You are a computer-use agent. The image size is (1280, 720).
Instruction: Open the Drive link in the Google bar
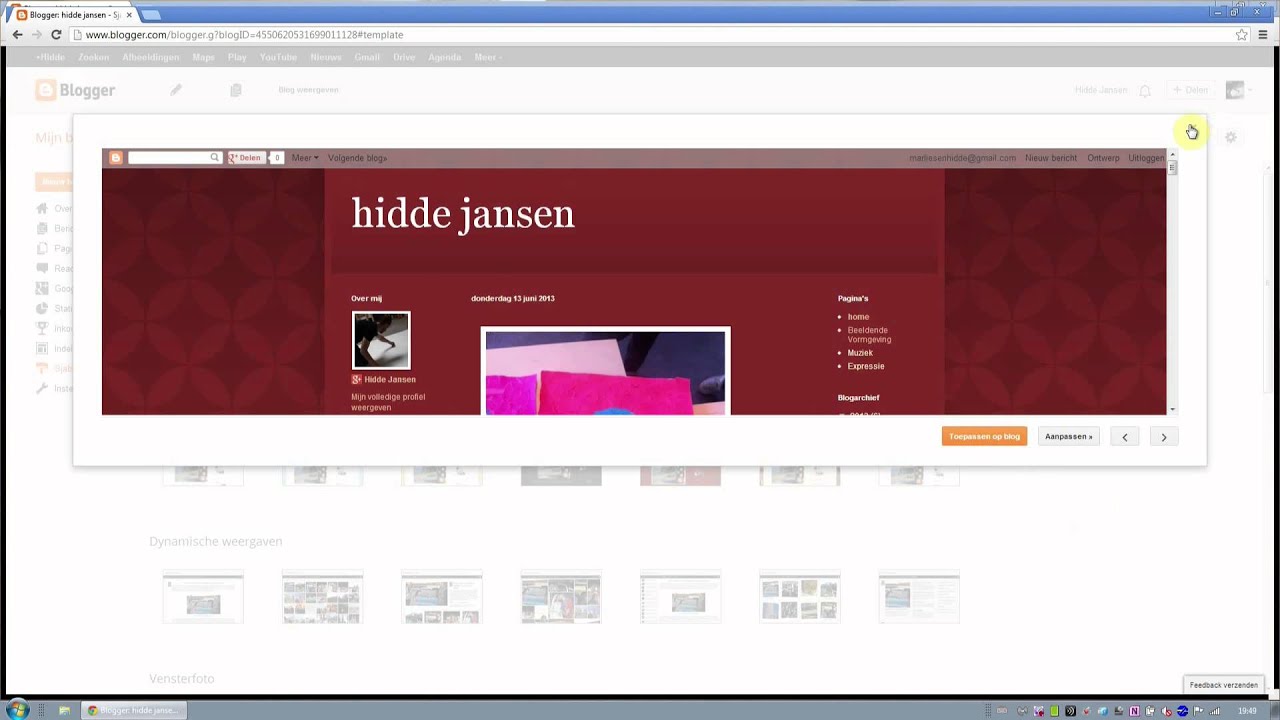tap(404, 57)
